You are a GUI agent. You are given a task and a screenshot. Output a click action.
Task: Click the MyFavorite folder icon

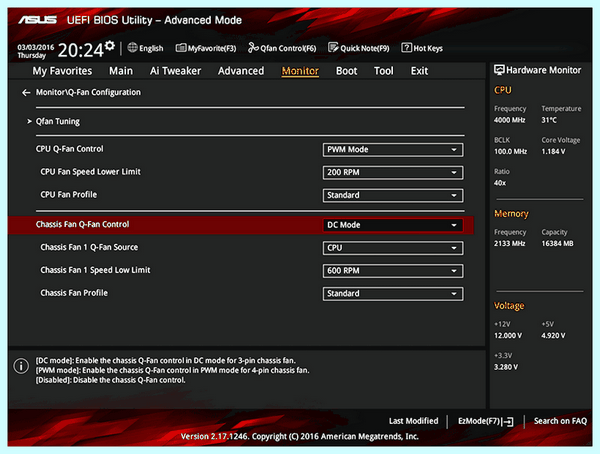(181, 48)
